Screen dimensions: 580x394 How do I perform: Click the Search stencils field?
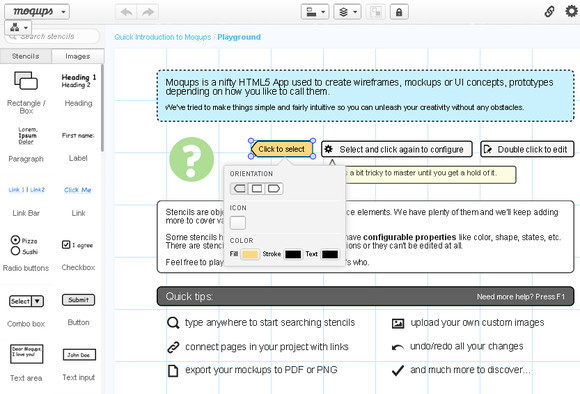coord(52,37)
